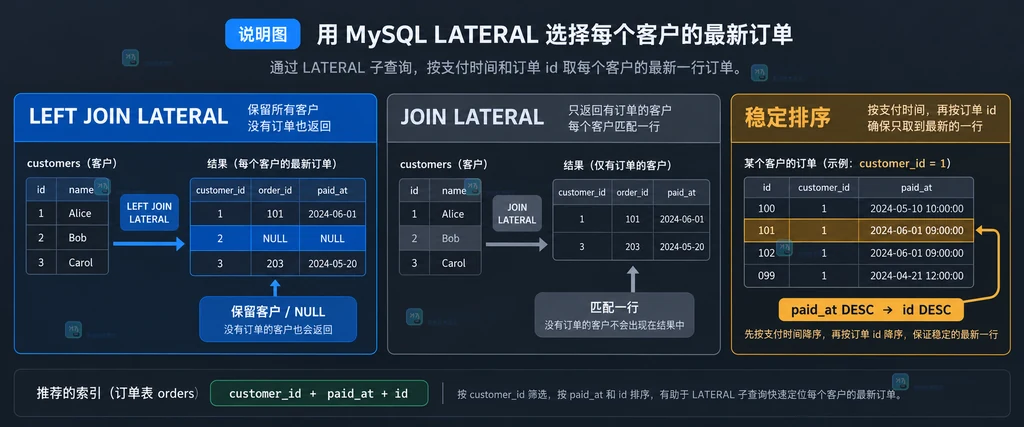Click 2024-04-21 12:00:00 timestamp
The image size is (1024, 427).
[916, 276]
